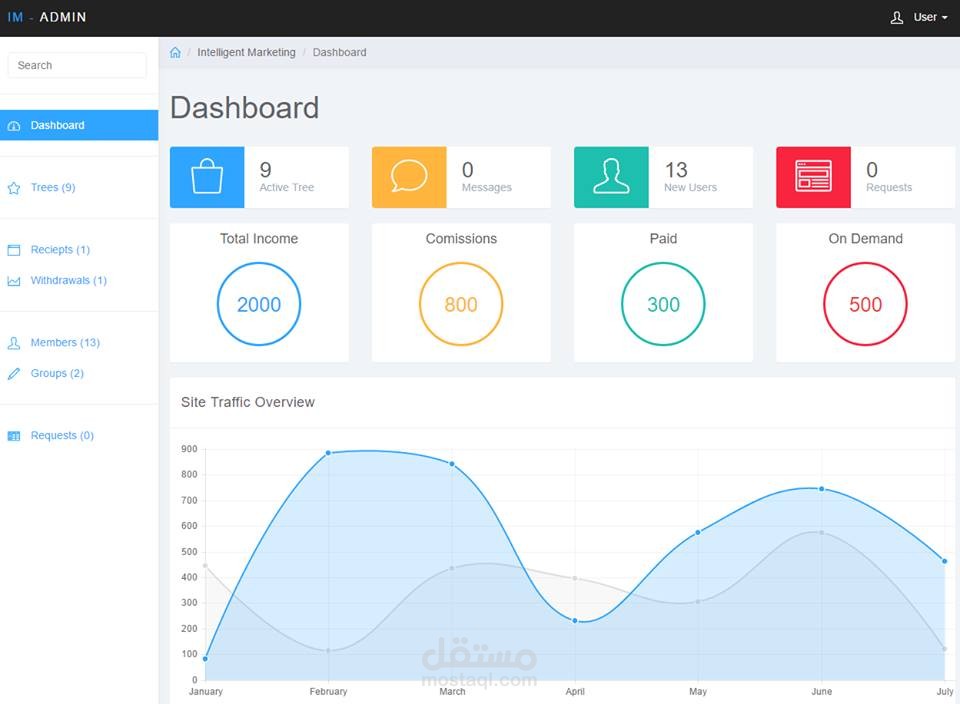The image size is (960, 704).
Task: Open Groups (2) in the sidebar
Action: click(x=57, y=373)
